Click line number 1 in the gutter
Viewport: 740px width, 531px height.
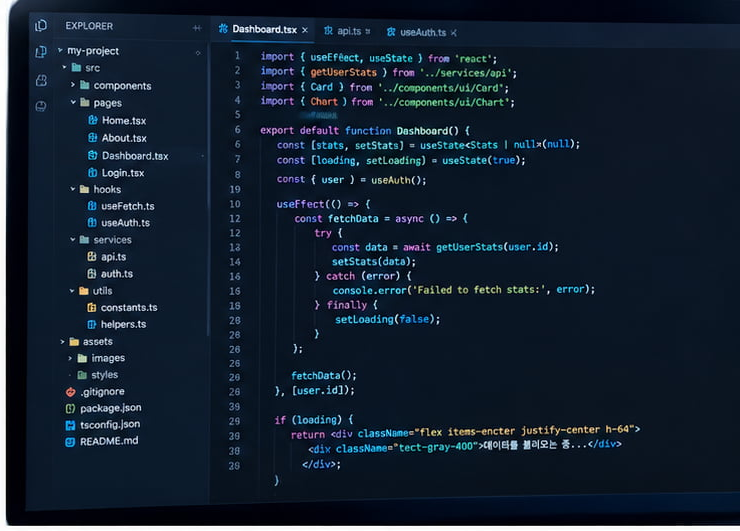coord(237,56)
